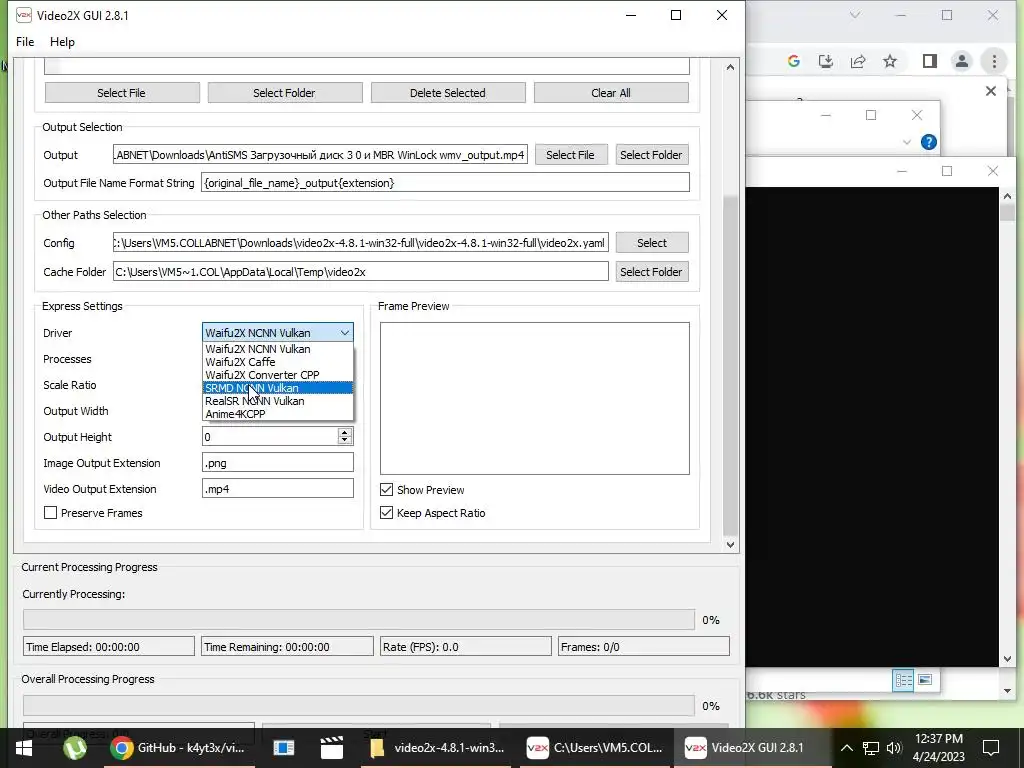Choose Waifu2X Caffe driver option
Screen dimensions: 1024x768
point(278,362)
